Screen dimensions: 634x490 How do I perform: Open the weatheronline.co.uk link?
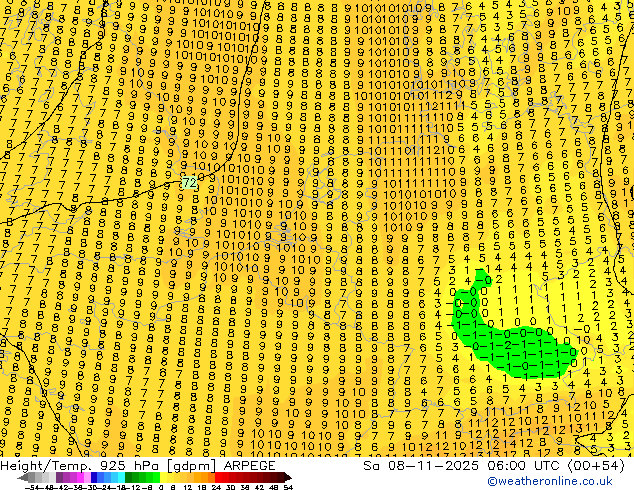pyautogui.click(x=550, y=481)
